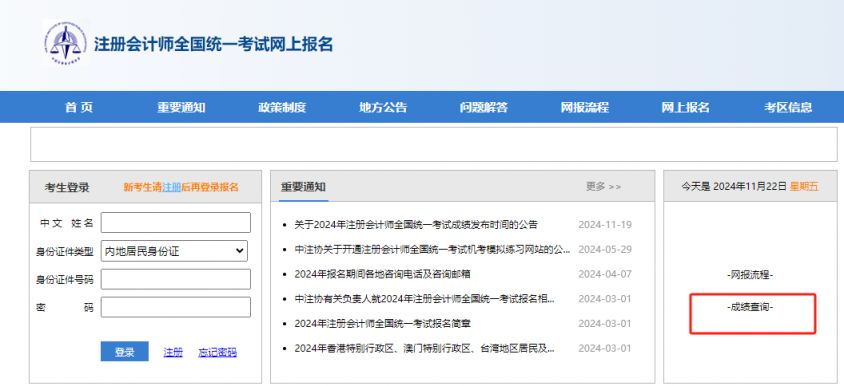The height and width of the screenshot is (386, 844).
Task: Click the CICPA logo emblem
Action: [x=65, y=43]
